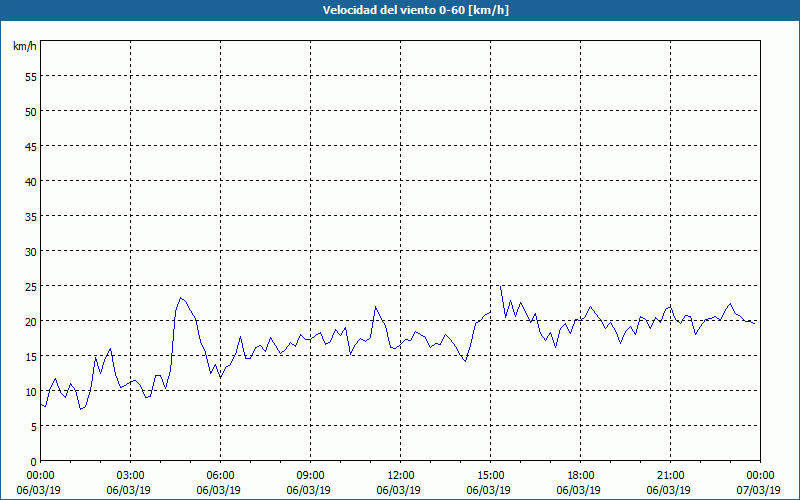The width and height of the screenshot is (800, 500).
Task: Click the chart title 'Velocidad del viento 0-60 [km/h]'
Action: tap(416, 10)
